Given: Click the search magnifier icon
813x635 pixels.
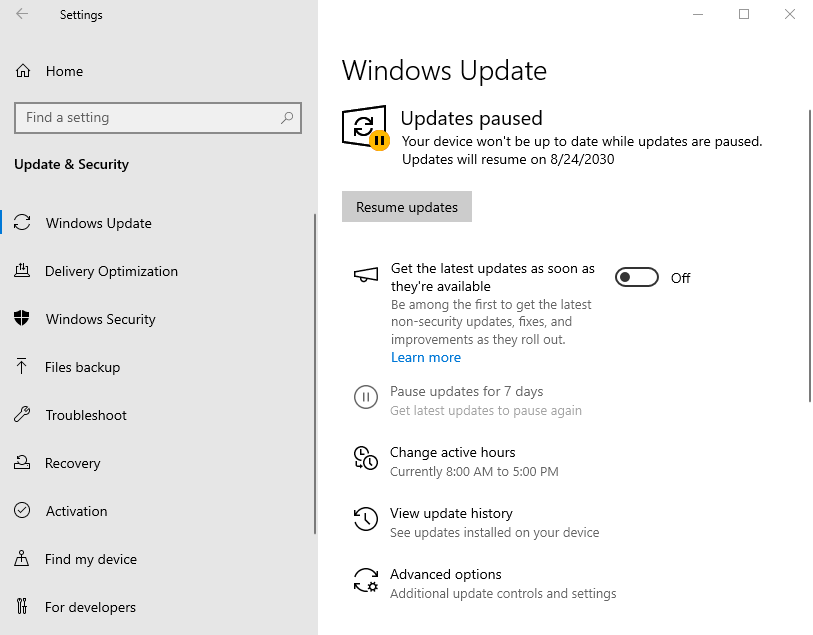Looking at the screenshot, I should tap(287, 118).
